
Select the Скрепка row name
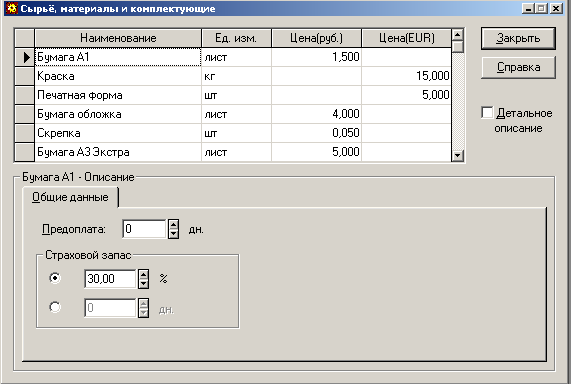point(118,133)
